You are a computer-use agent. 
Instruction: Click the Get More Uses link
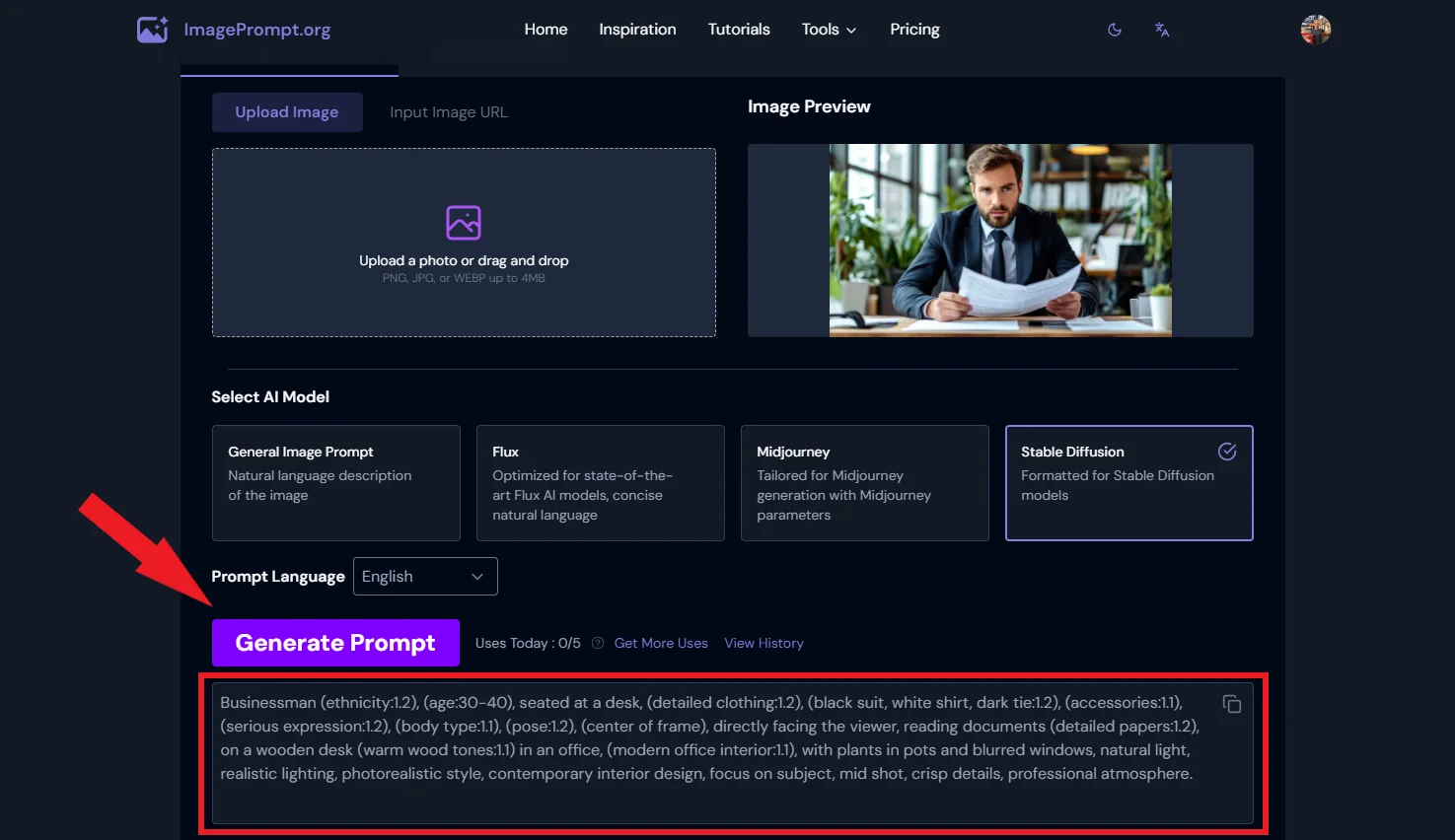point(661,643)
